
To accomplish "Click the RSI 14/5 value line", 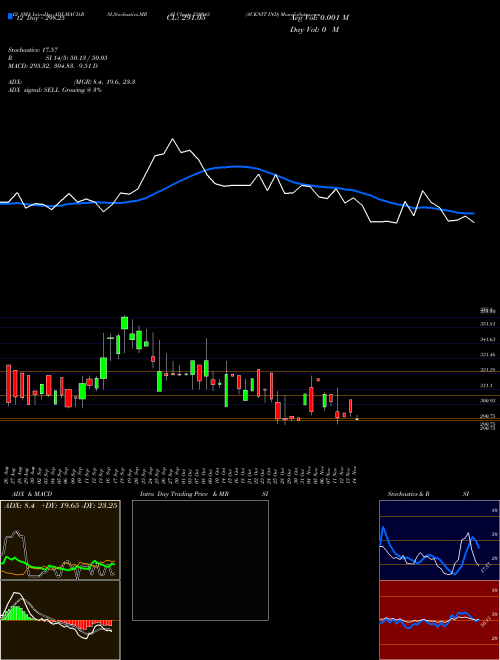I will [x=59, y=58].
